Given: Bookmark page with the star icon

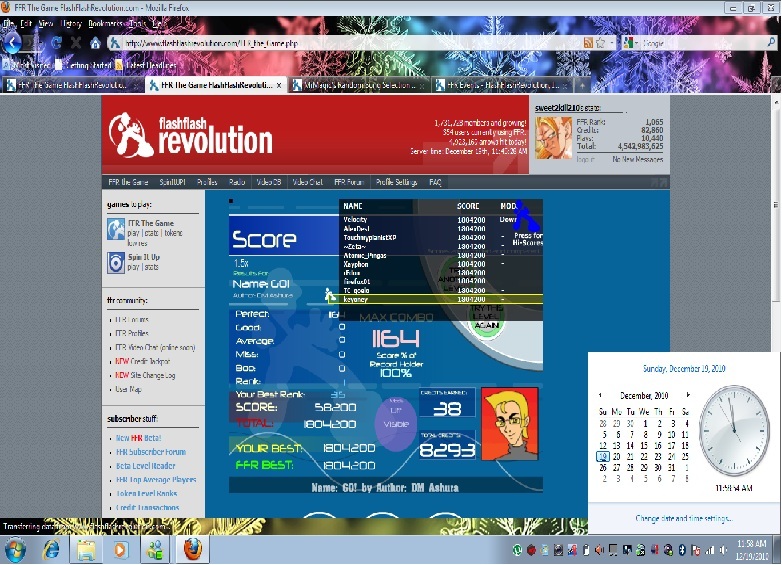Looking at the screenshot, I should point(600,43).
